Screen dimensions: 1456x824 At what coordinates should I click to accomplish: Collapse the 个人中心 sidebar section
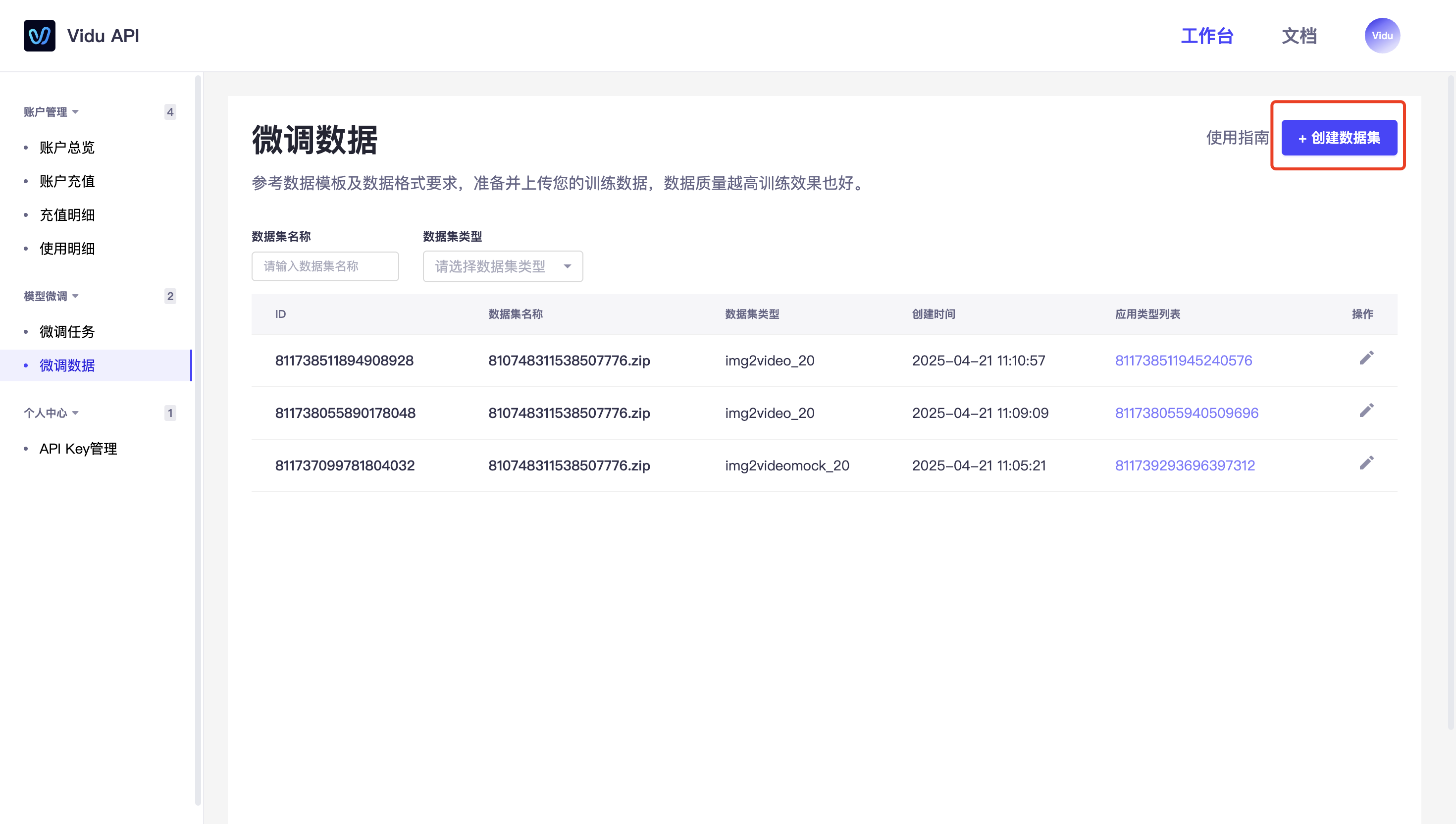pos(51,413)
